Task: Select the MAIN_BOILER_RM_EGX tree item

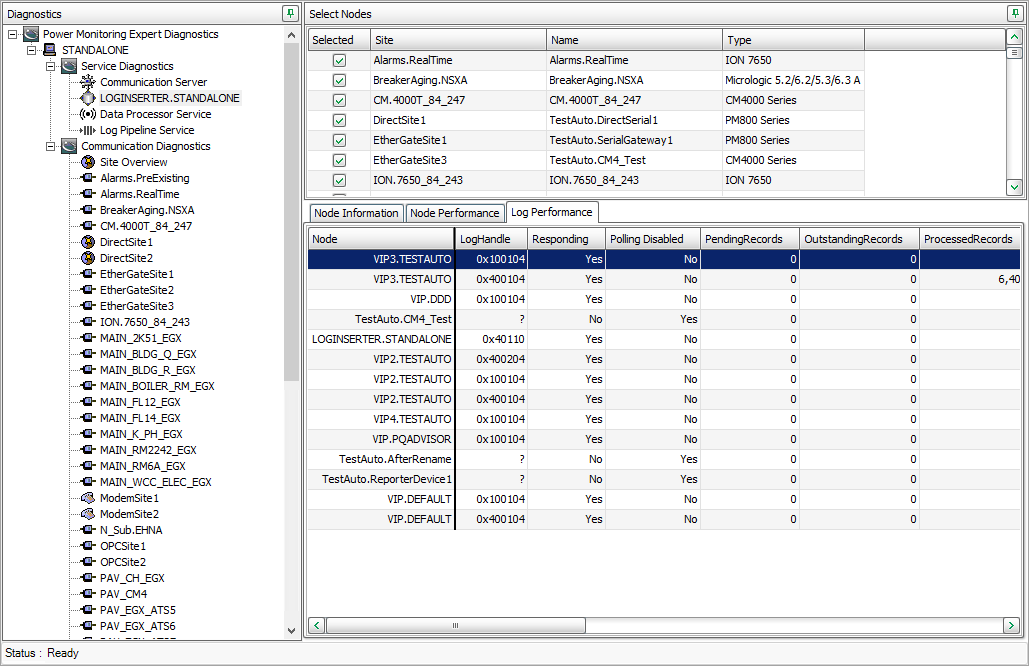Action: [158, 386]
